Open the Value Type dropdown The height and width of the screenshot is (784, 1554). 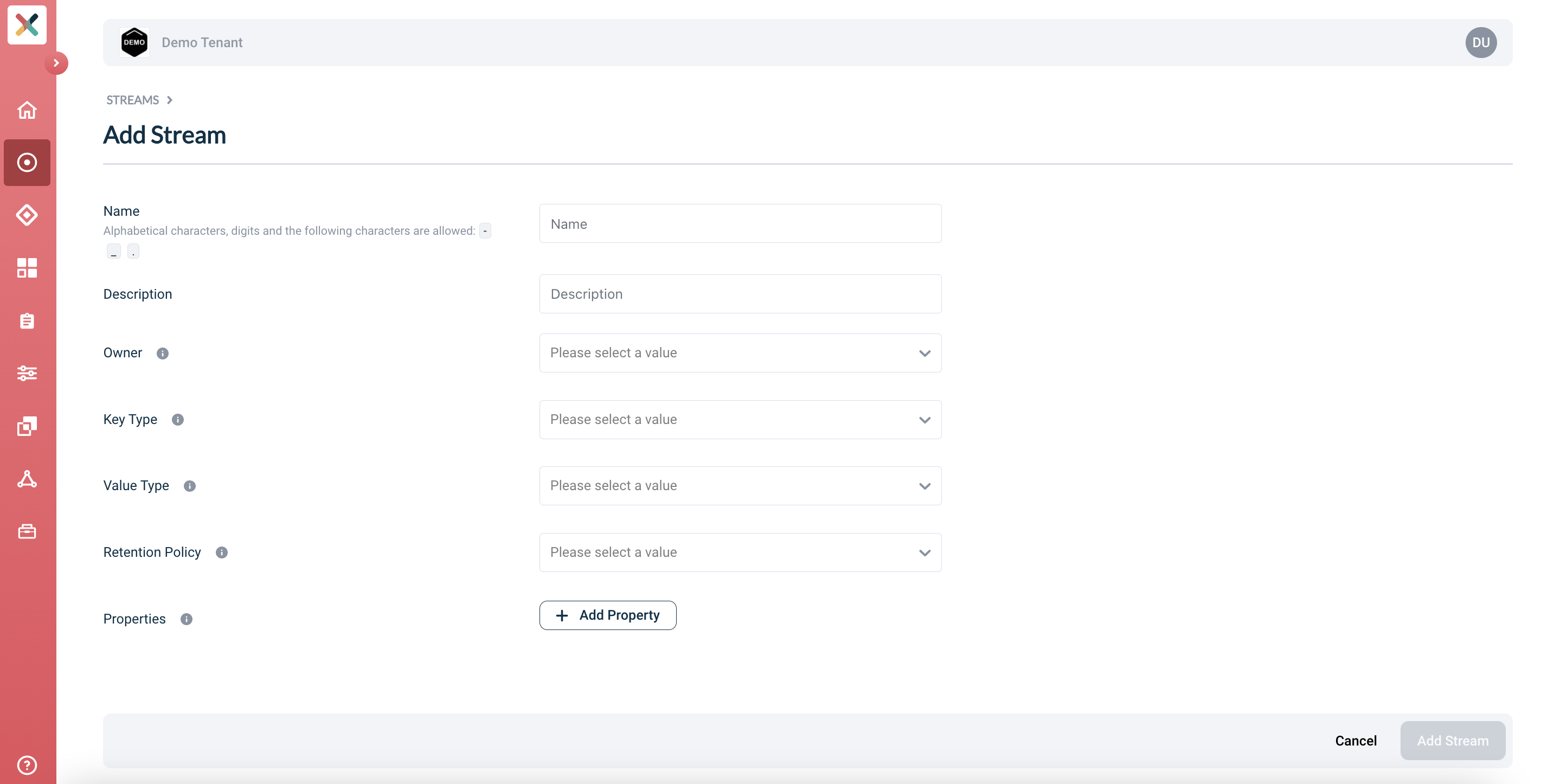pyautogui.click(x=740, y=486)
